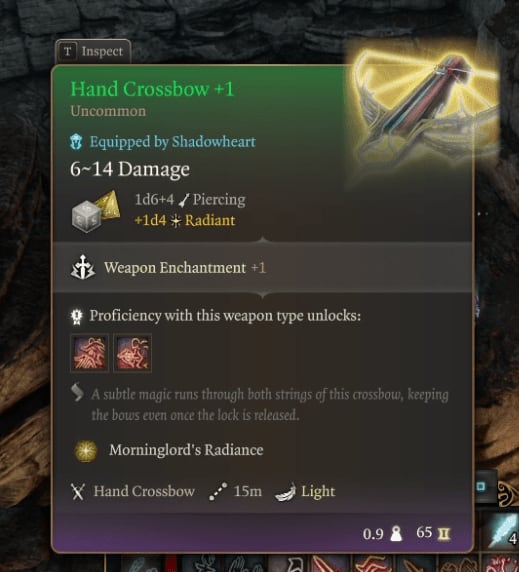Image resolution: width=519 pixels, height=572 pixels.
Task: Click the gold coin value icon
Action: click(x=444, y=534)
